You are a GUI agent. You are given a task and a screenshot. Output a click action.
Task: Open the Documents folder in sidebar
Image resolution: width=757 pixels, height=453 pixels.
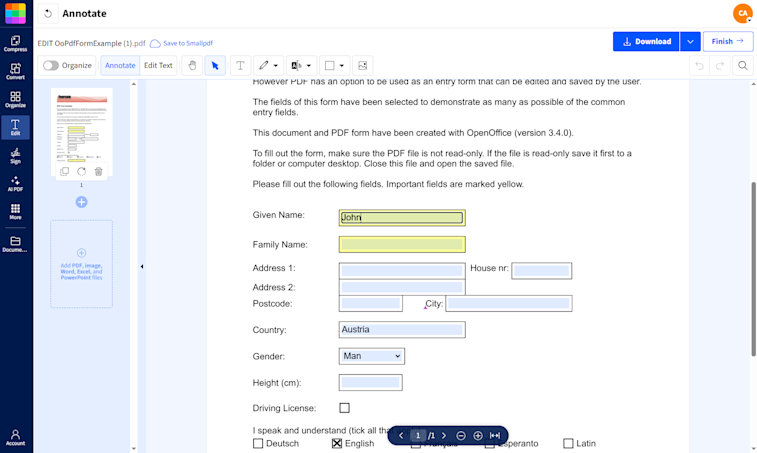click(15, 244)
